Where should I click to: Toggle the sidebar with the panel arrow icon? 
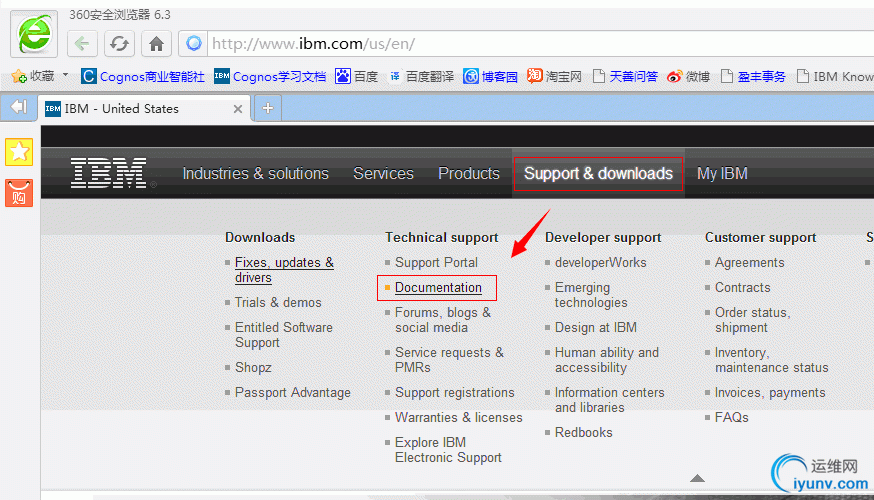(x=18, y=106)
